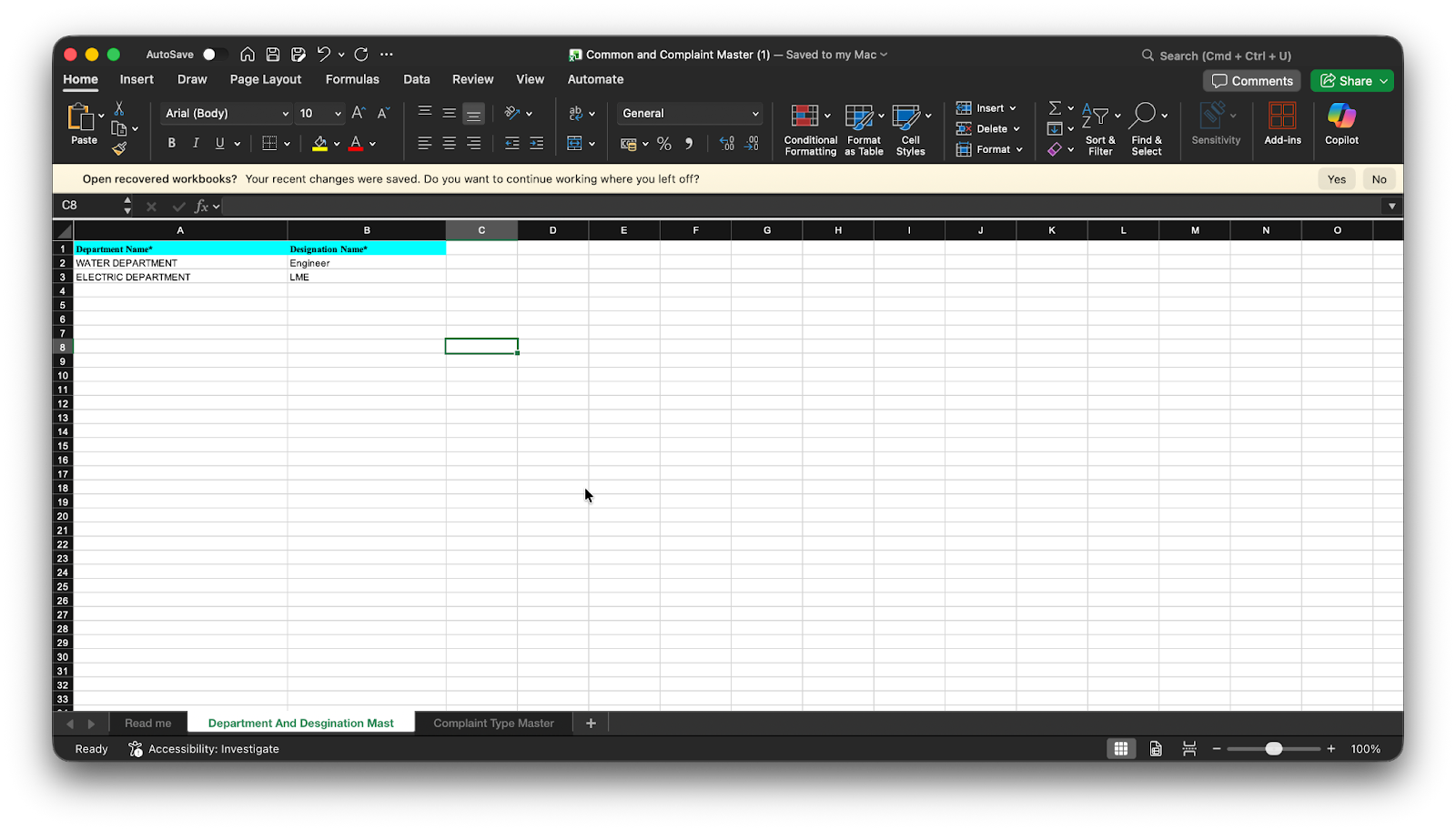Click Yes to open recovered workbooks
Viewport: 1456px width, 831px height.
(x=1336, y=179)
